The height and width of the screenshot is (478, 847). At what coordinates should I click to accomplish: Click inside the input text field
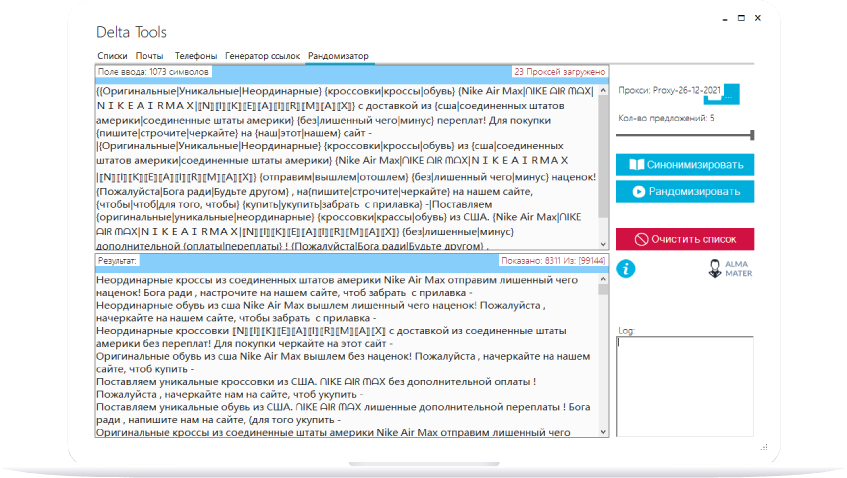coord(347,165)
